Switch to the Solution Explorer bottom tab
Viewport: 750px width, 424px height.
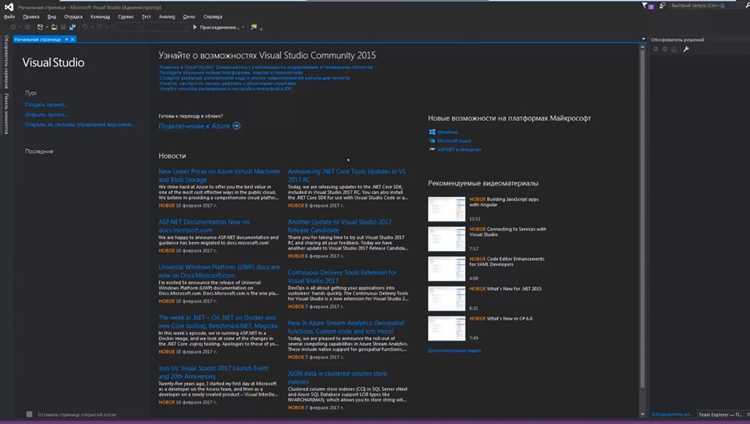pos(671,414)
